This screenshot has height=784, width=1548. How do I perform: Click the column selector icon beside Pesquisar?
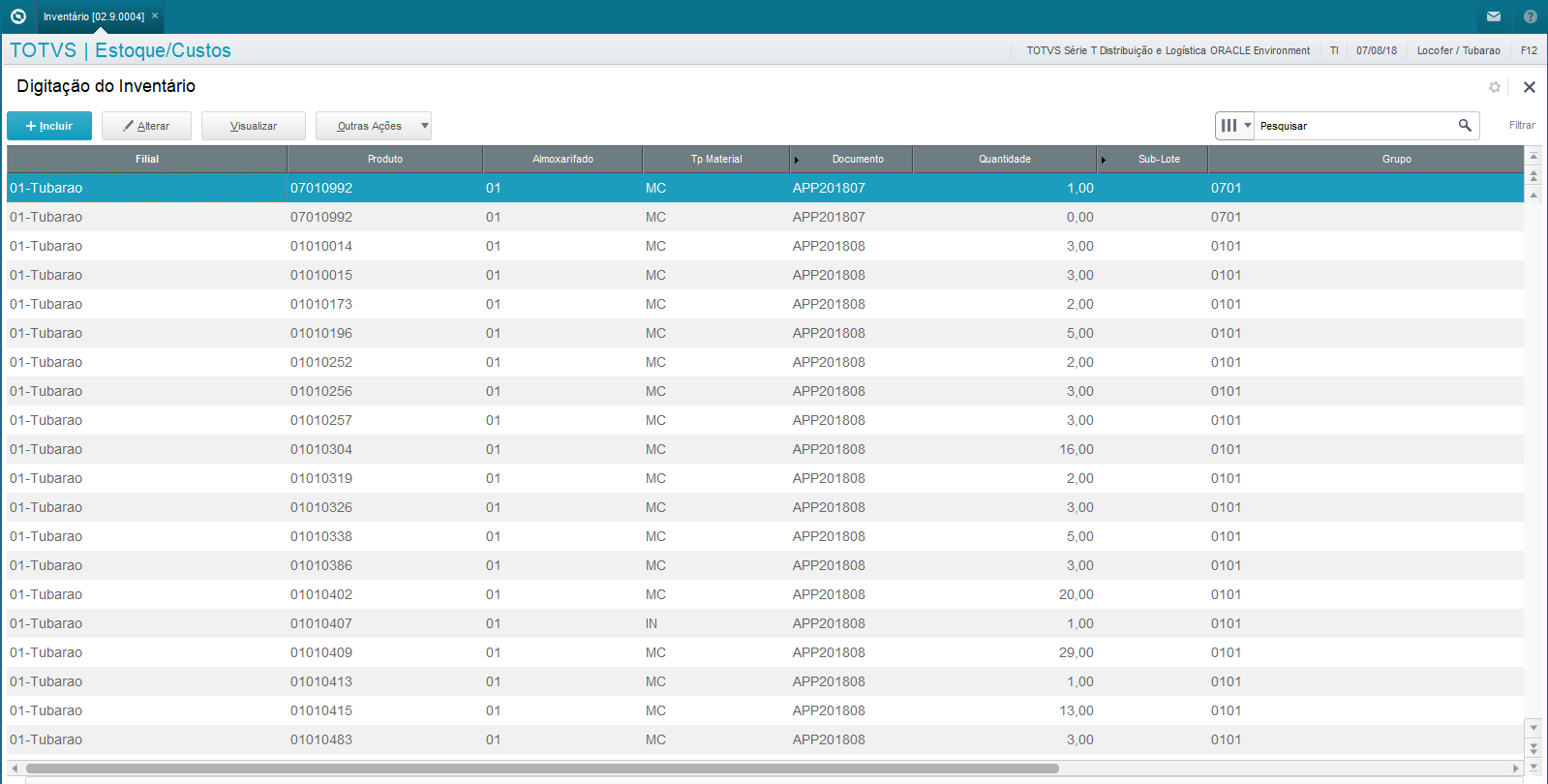(1229, 126)
